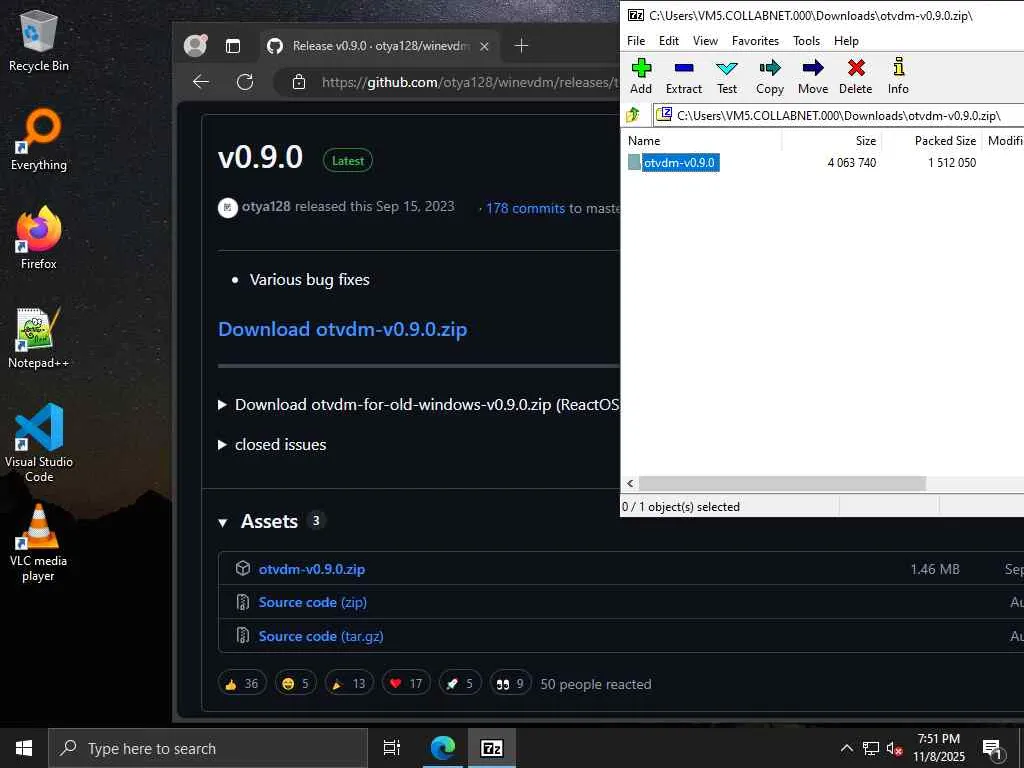Open the Everything search desktop icon
The width and height of the screenshot is (1024, 768).
(x=39, y=139)
